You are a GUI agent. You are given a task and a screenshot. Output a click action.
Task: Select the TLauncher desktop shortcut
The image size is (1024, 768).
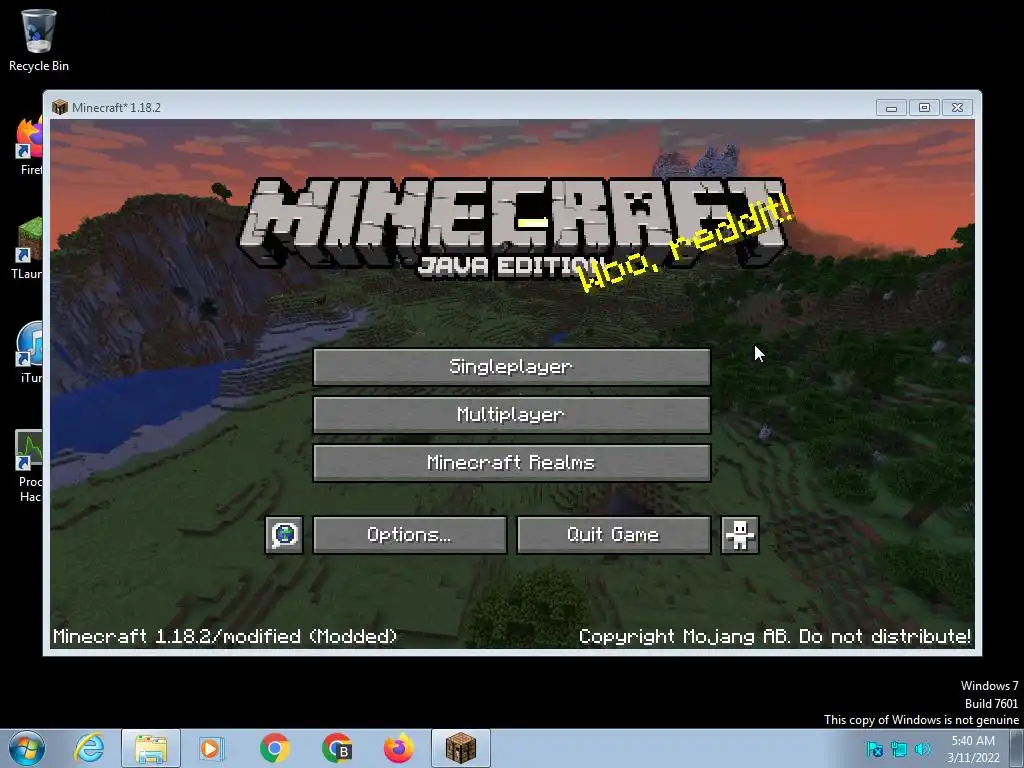[29, 248]
